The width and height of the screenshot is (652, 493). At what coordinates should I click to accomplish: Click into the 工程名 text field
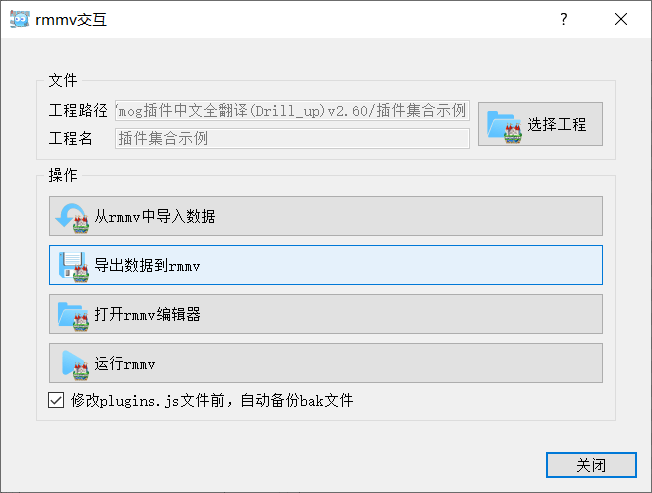(292, 138)
